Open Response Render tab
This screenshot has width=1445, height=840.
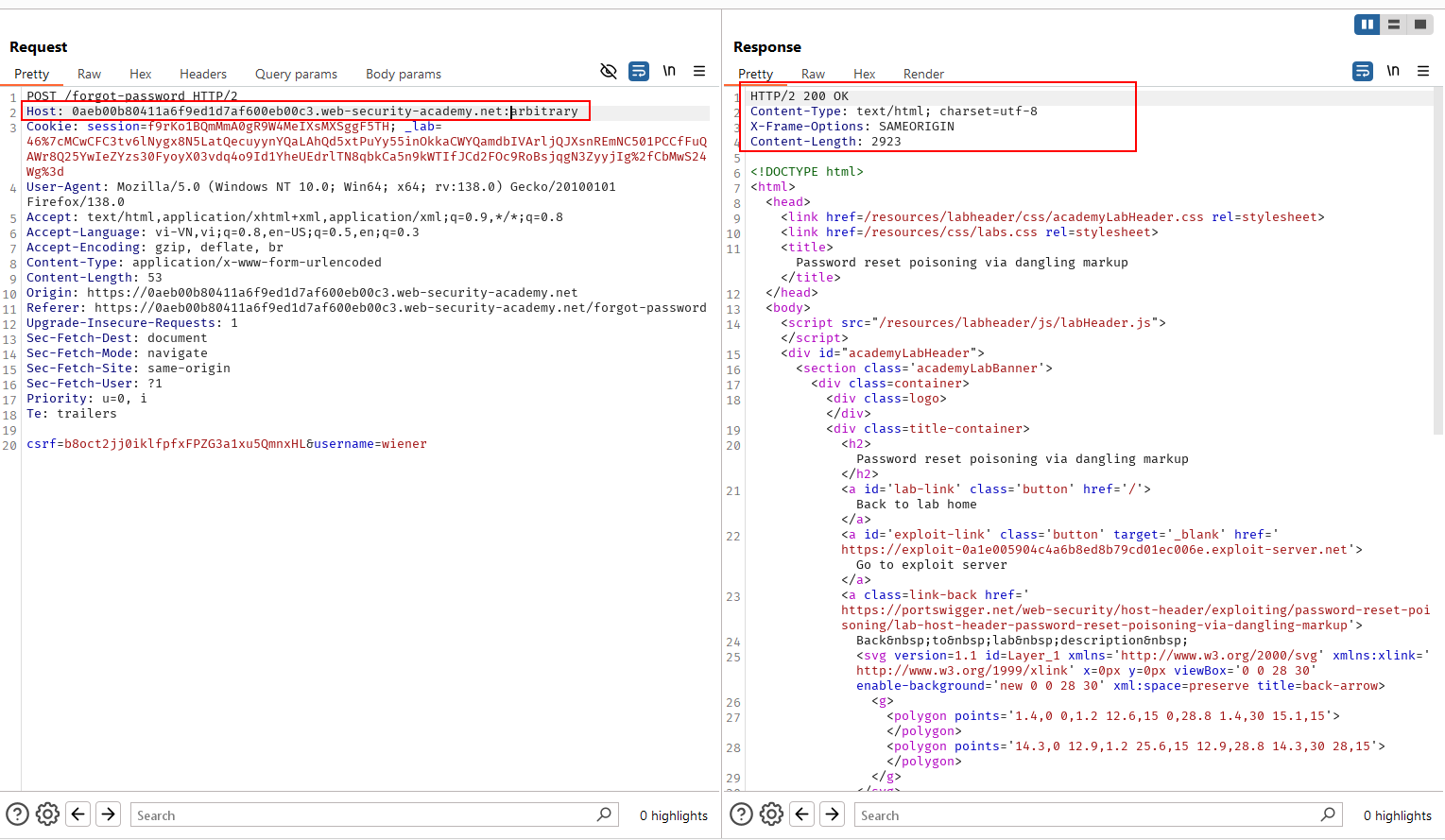point(923,74)
